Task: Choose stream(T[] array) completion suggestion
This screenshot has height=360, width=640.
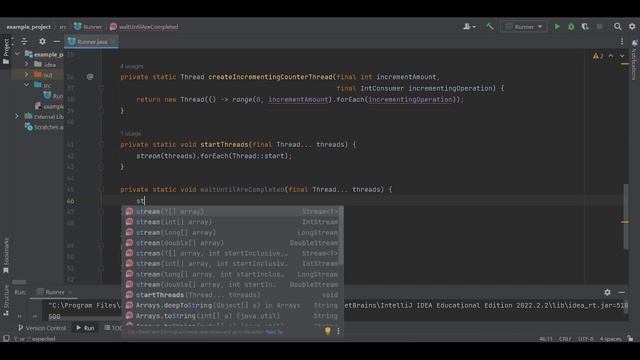Action: tap(231, 211)
